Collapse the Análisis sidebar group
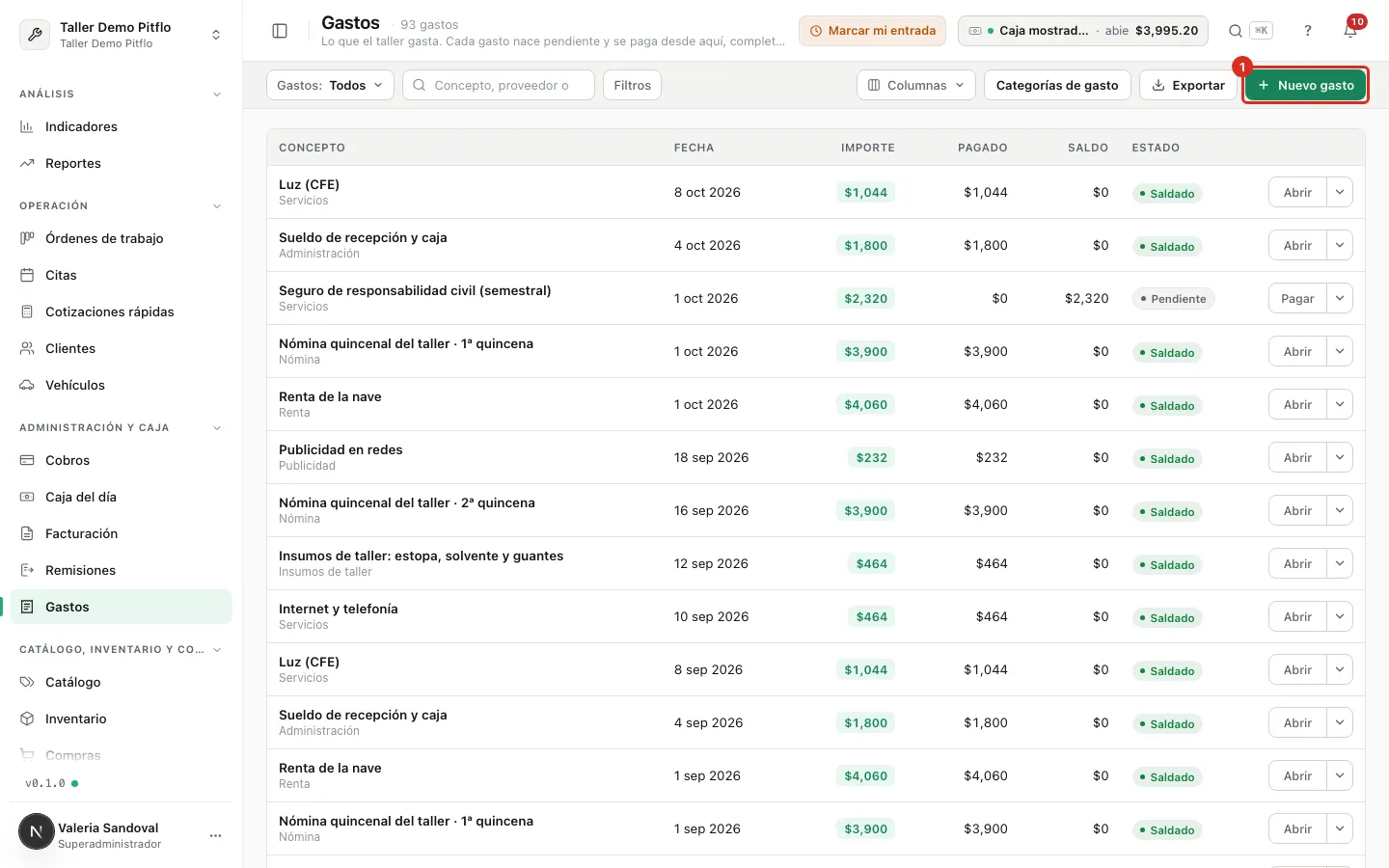 217,95
